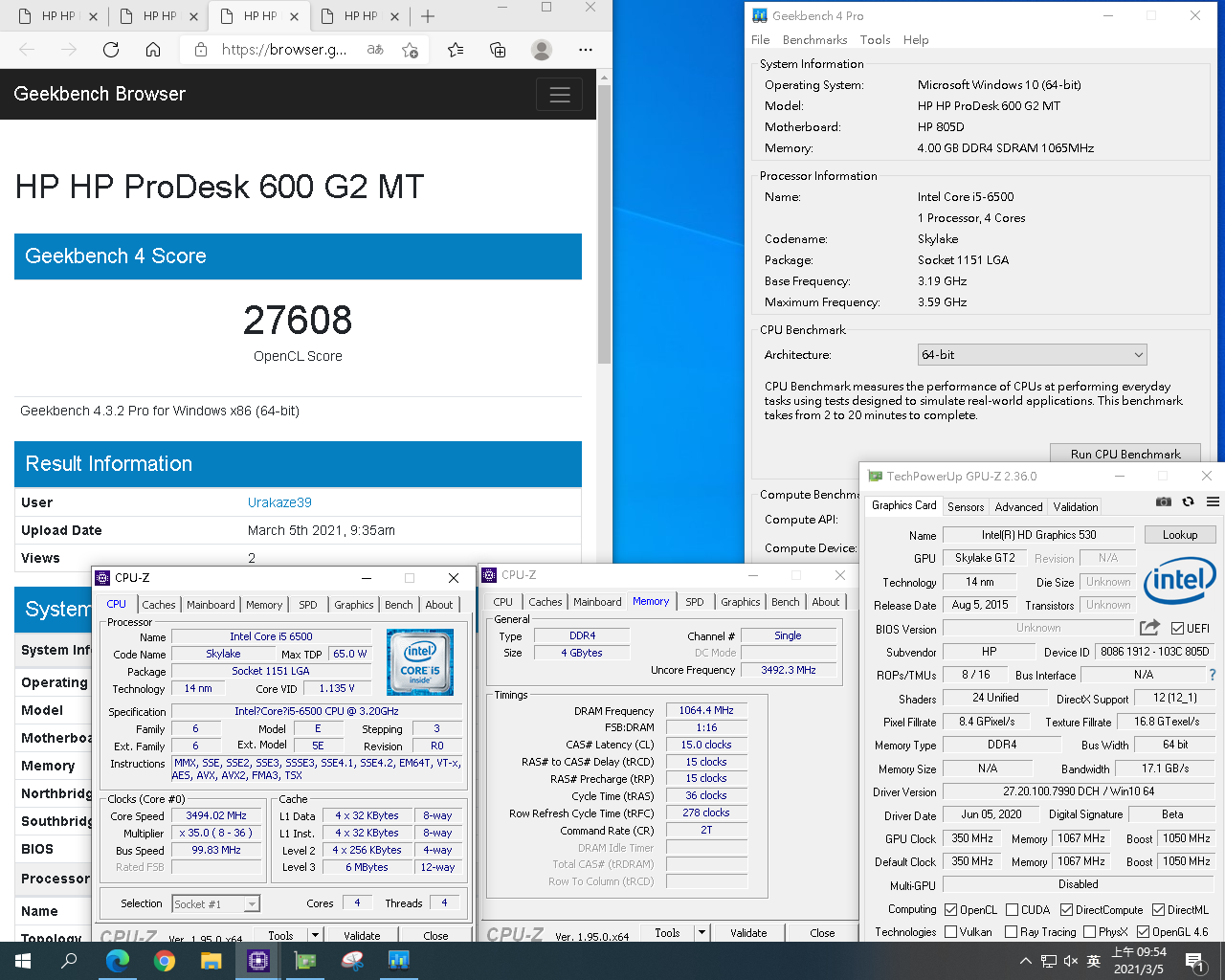Screen dimensions: 1225x980
Task: Toggle the DirectCompute checkbox
Action: tap(1066, 910)
